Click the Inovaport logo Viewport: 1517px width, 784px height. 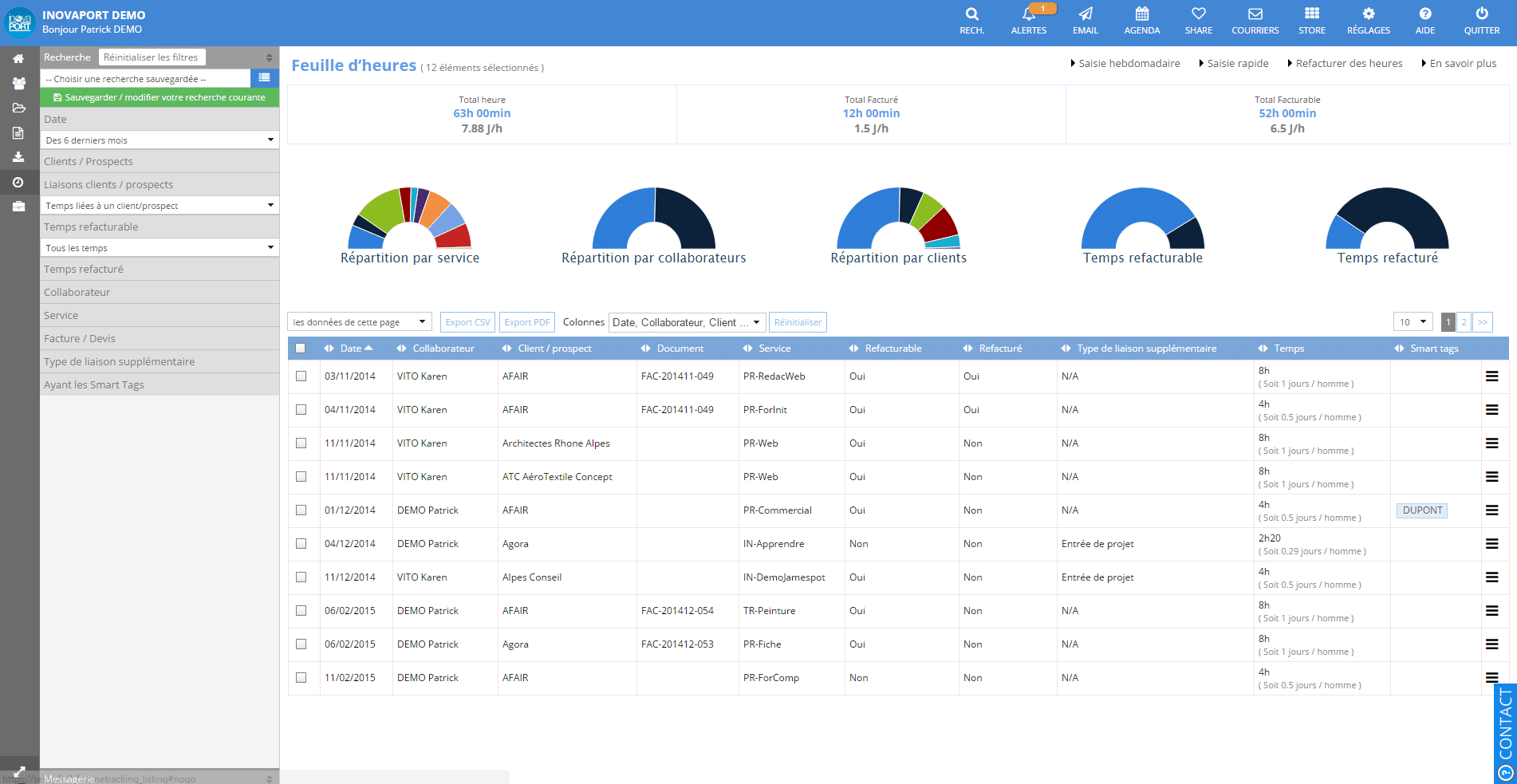[x=20, y=22]
